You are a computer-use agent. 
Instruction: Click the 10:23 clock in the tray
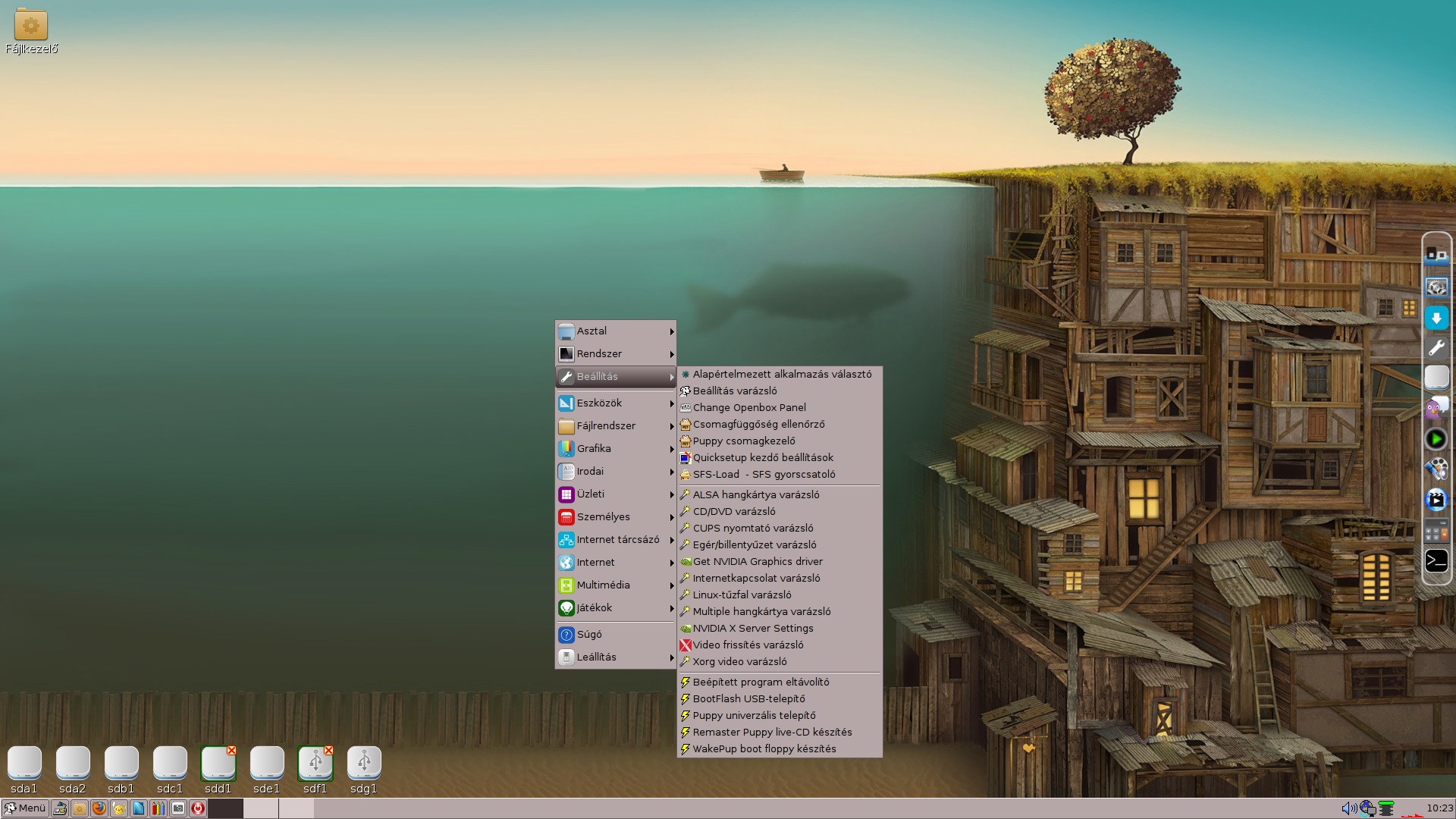point(1440,808)
